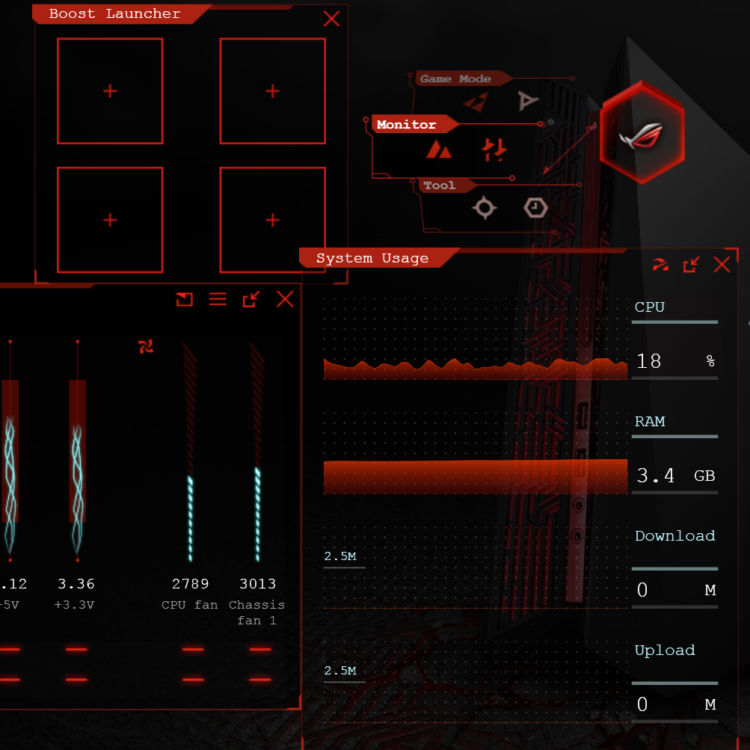Viewport: 750px width, 750px height.
Task: Click the second Game Mode arrow icon
Action: [527, 101]
